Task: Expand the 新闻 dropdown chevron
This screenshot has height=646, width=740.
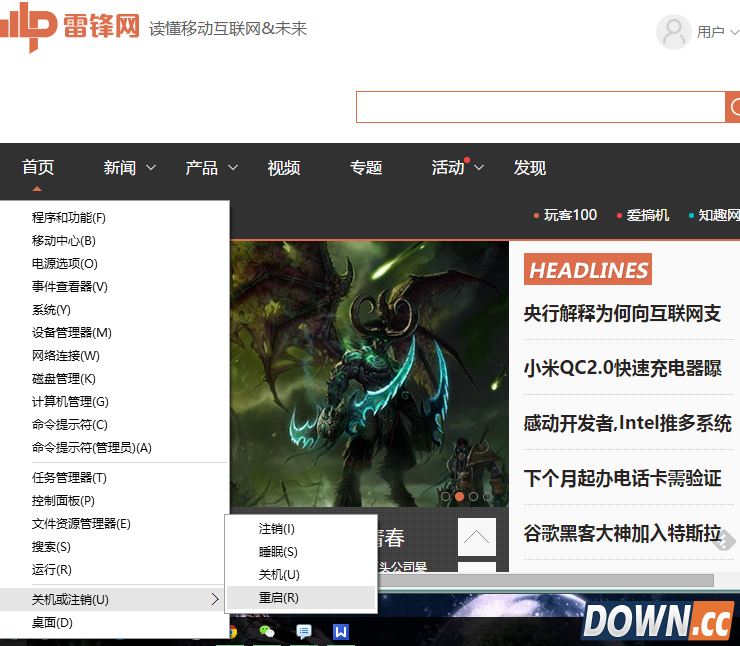Action: 151,168
